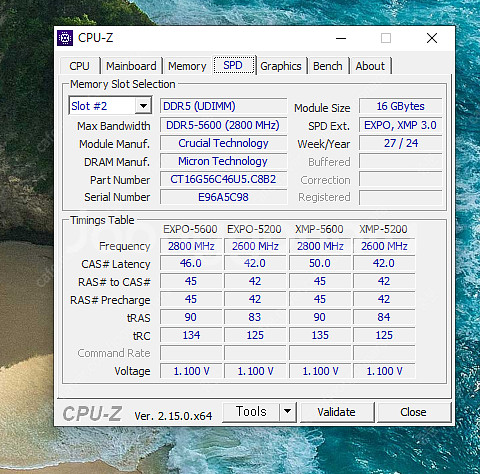Screen dimensions: 480x474
Task: Click XMP-5600 CAS# Latency 50.0 cell
Action: (x=320, y=263)
